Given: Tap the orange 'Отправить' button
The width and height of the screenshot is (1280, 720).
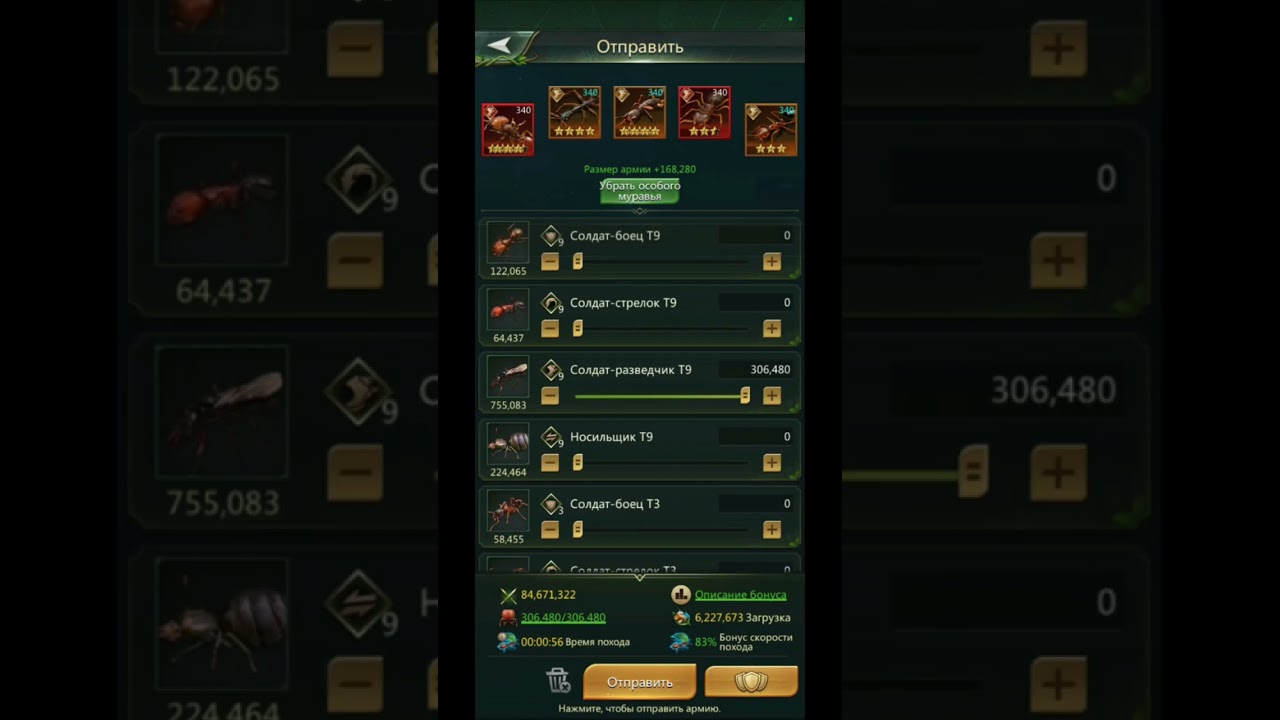Looking at the screenshot, I should click(640, 682).
